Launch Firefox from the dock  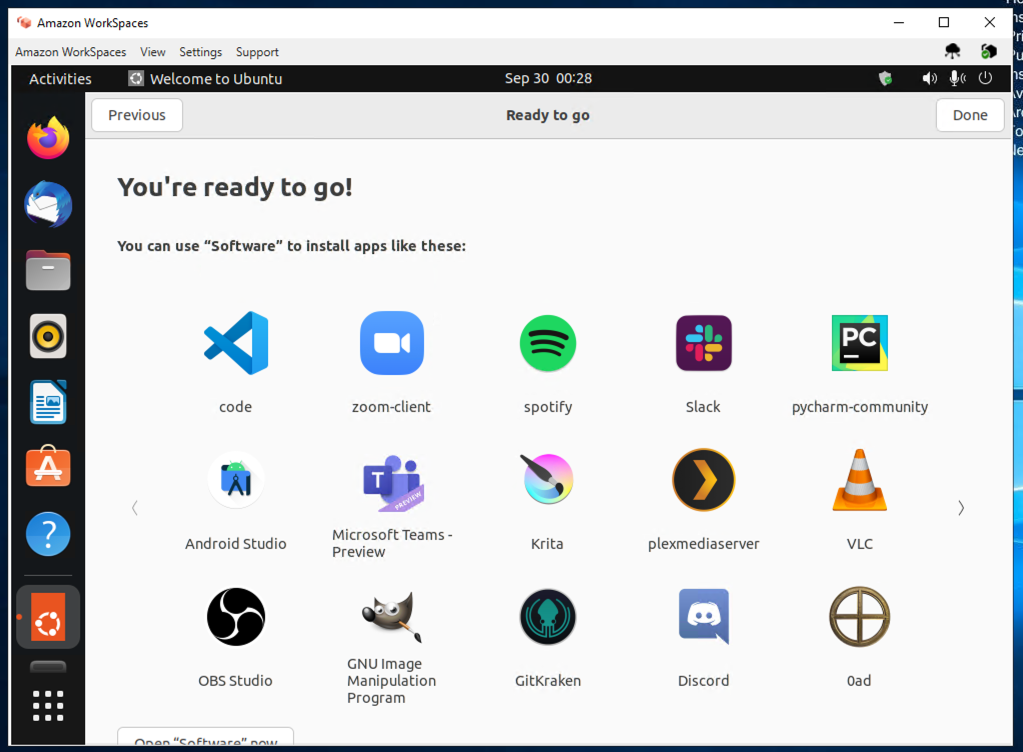(x=47, y=137)
